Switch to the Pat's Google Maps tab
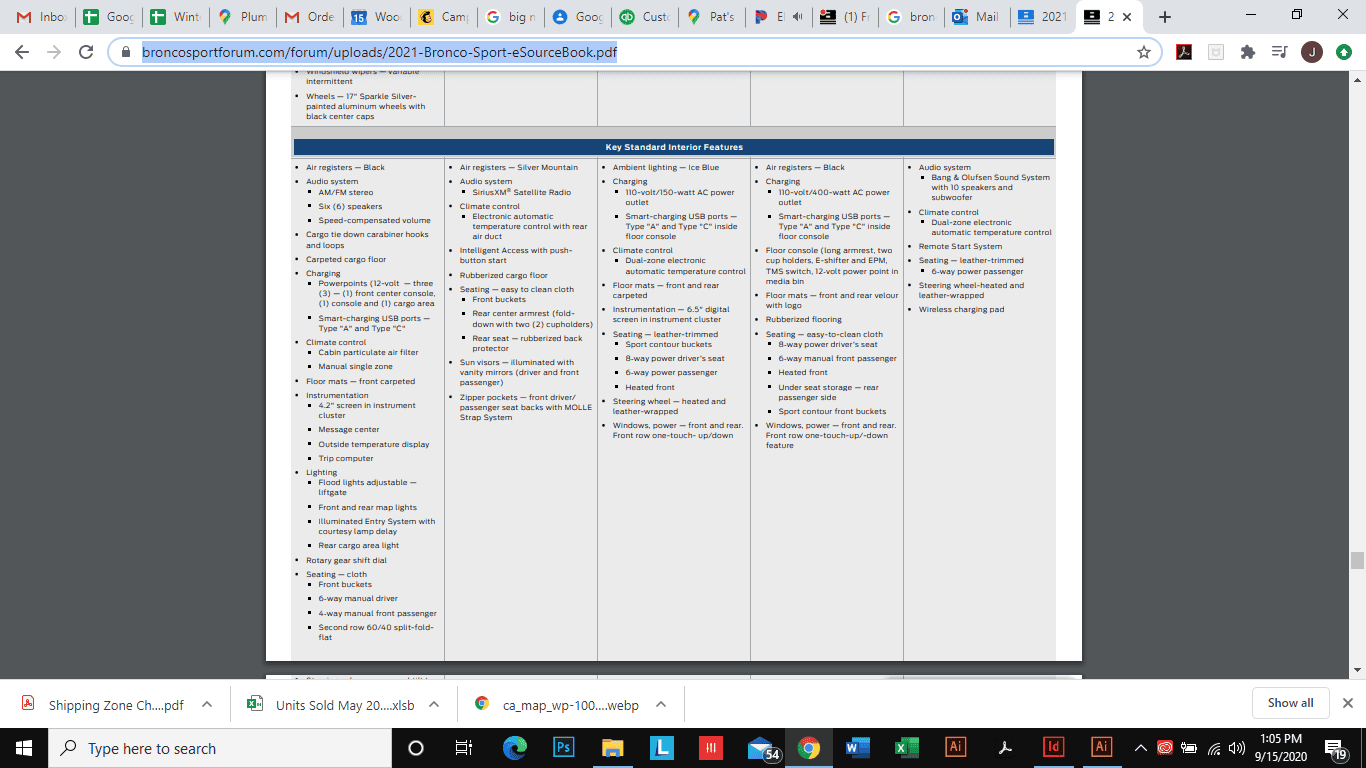This screenshot has width=1366, height=768. [x=712, y=17]
